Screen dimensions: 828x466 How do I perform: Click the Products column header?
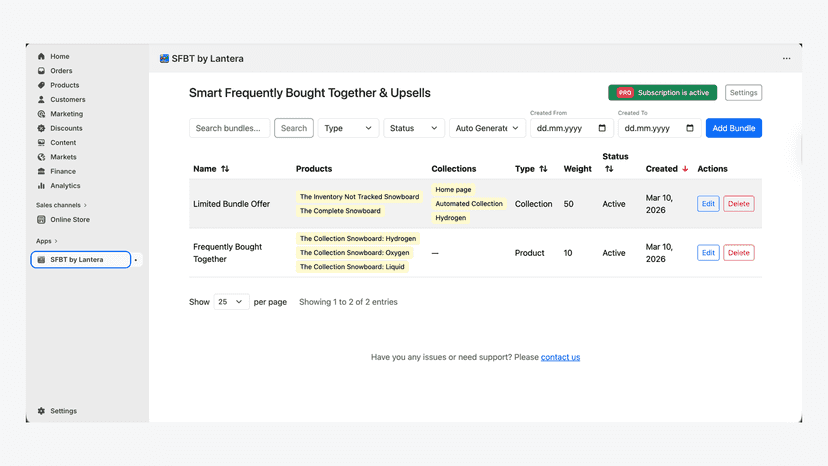(314, 169)
